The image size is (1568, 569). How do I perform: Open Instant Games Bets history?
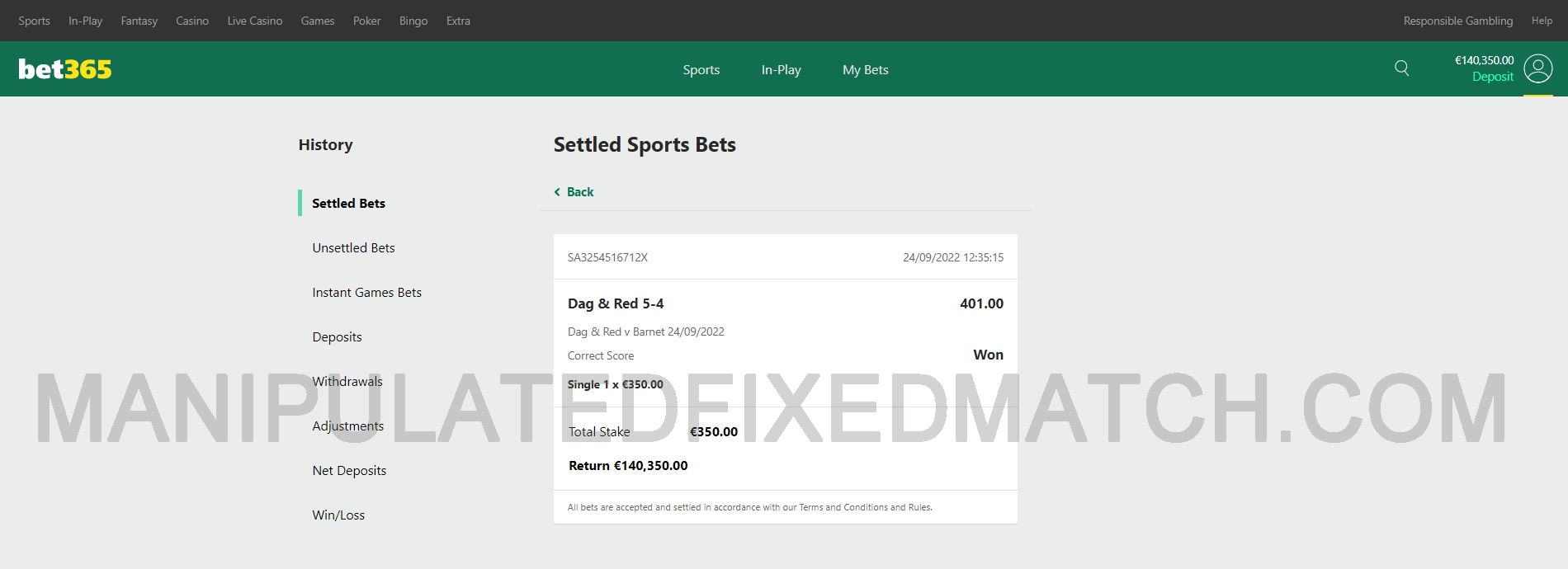click(366, 293)
